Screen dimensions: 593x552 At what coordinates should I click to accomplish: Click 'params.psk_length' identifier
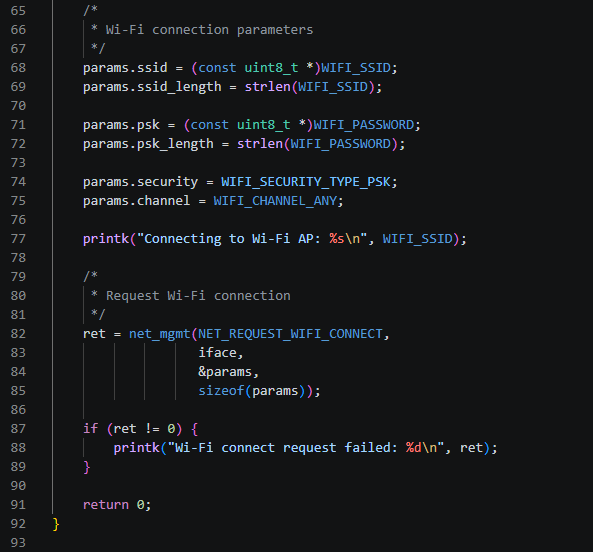(148, 144)
